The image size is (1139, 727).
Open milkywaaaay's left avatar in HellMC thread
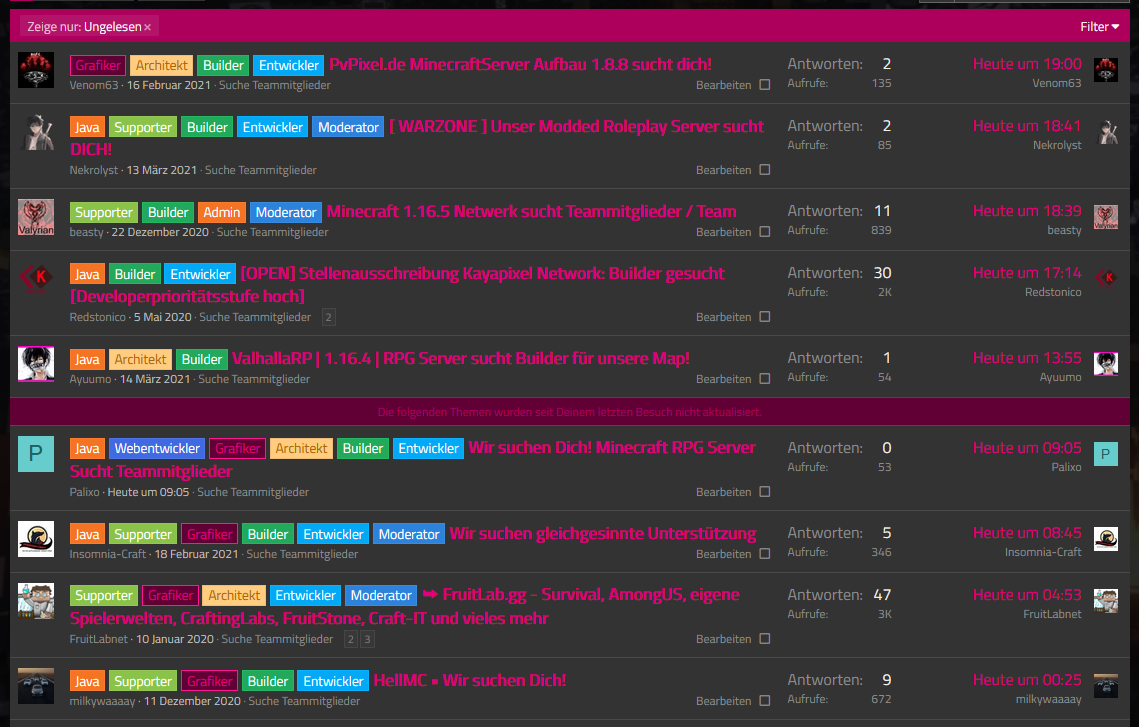[36, 686]
